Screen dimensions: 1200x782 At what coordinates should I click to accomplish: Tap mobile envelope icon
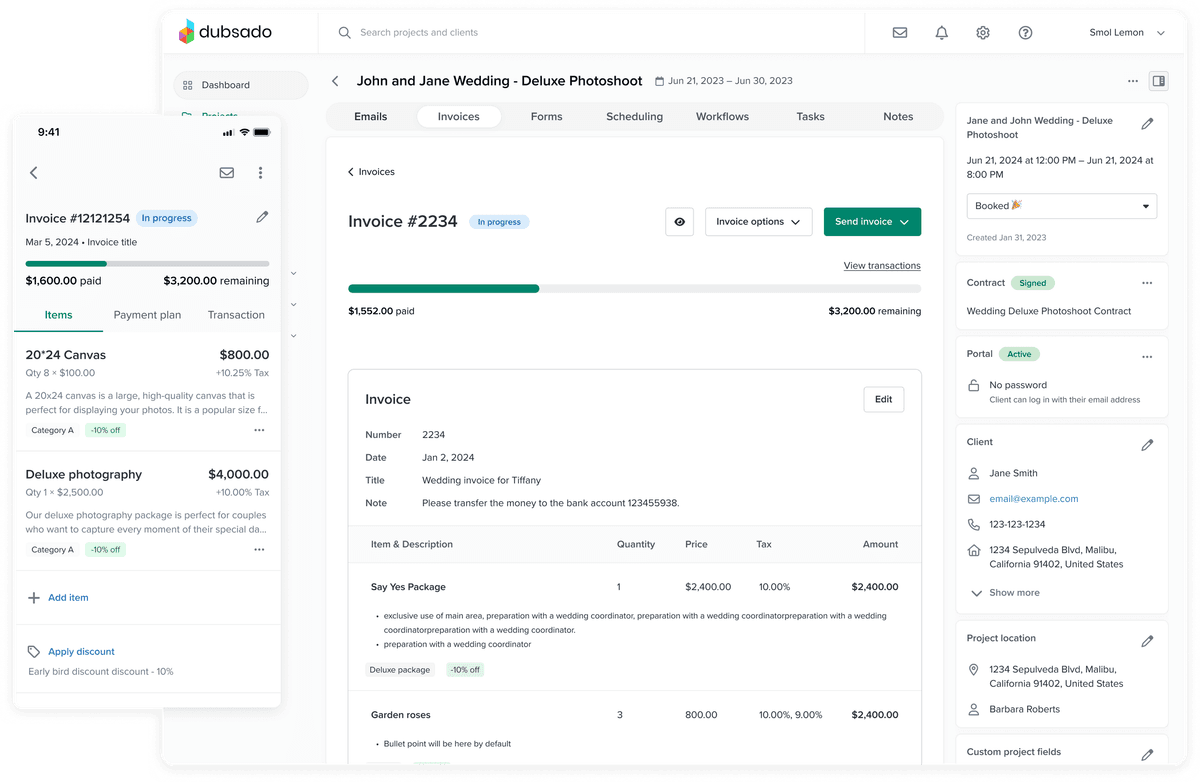(x=227, y=173)
